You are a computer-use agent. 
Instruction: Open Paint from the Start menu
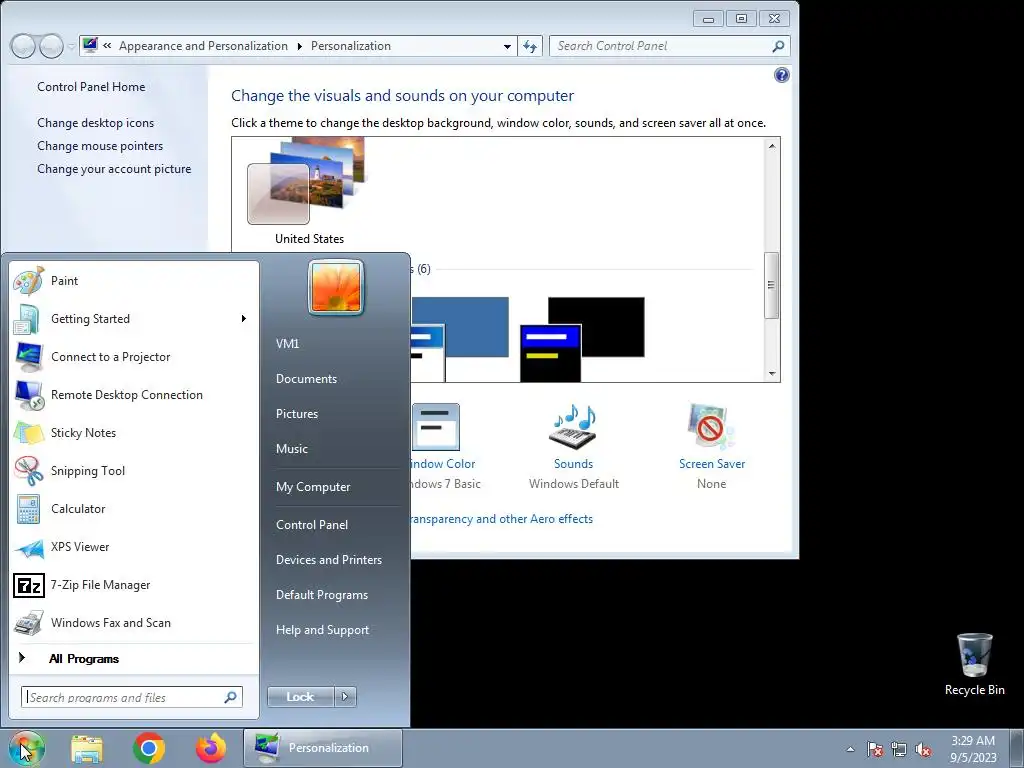[x=134, y=281]
